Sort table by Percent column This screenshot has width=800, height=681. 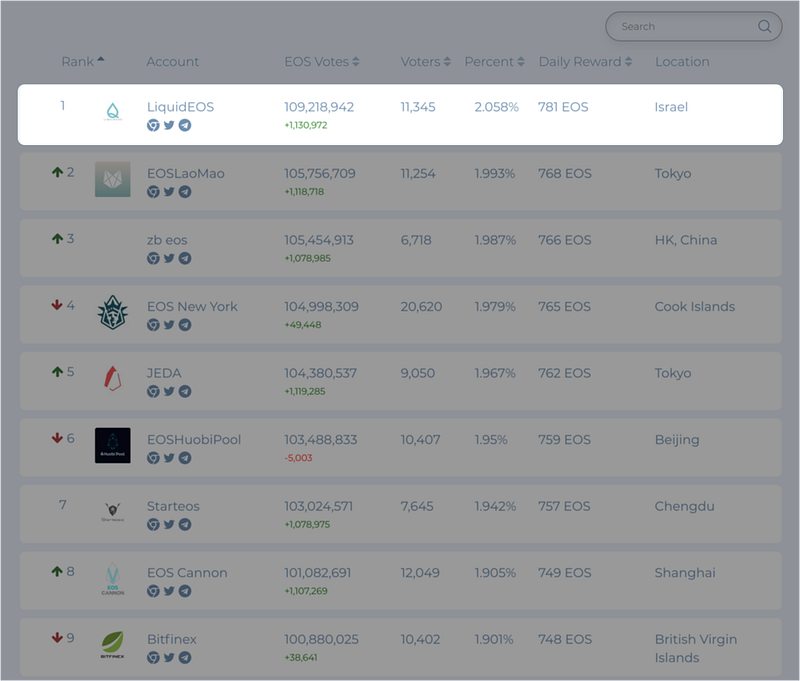(x=494, y=62)
